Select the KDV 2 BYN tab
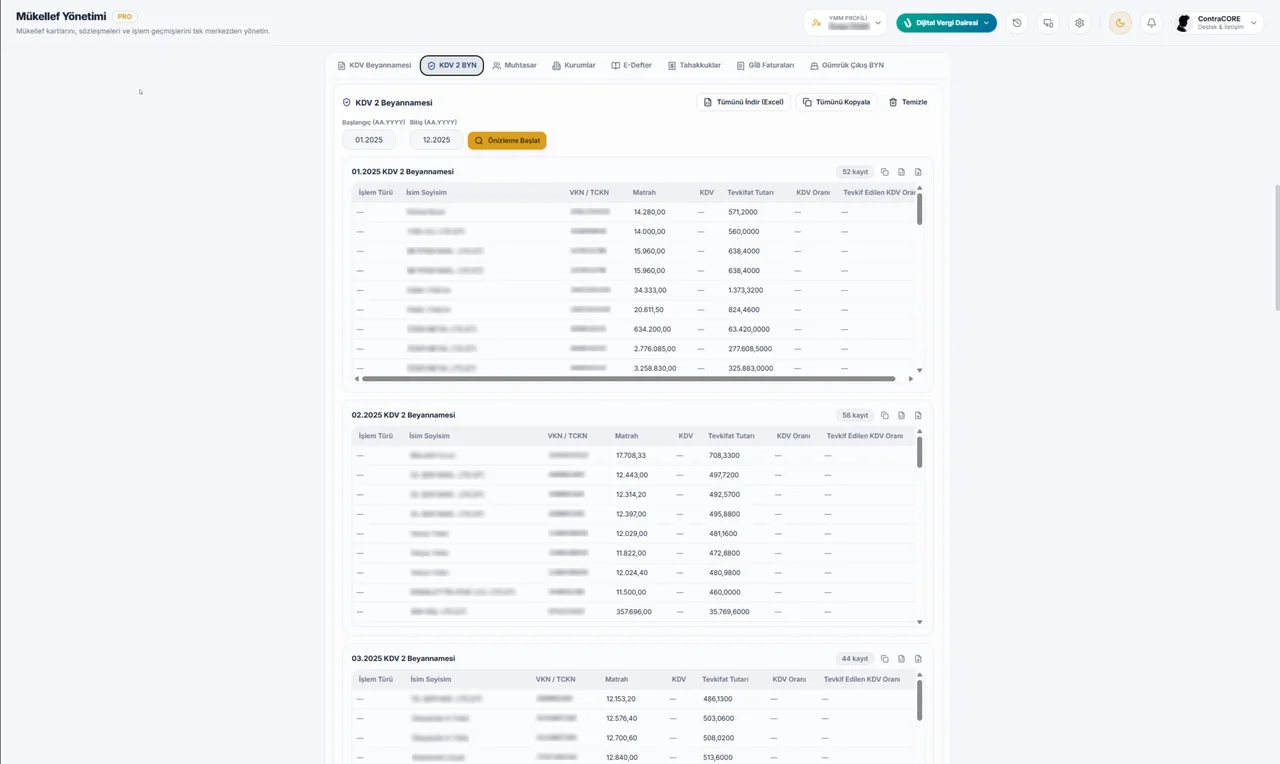Viewport: 1280px width, 764px height. point(452,65)
